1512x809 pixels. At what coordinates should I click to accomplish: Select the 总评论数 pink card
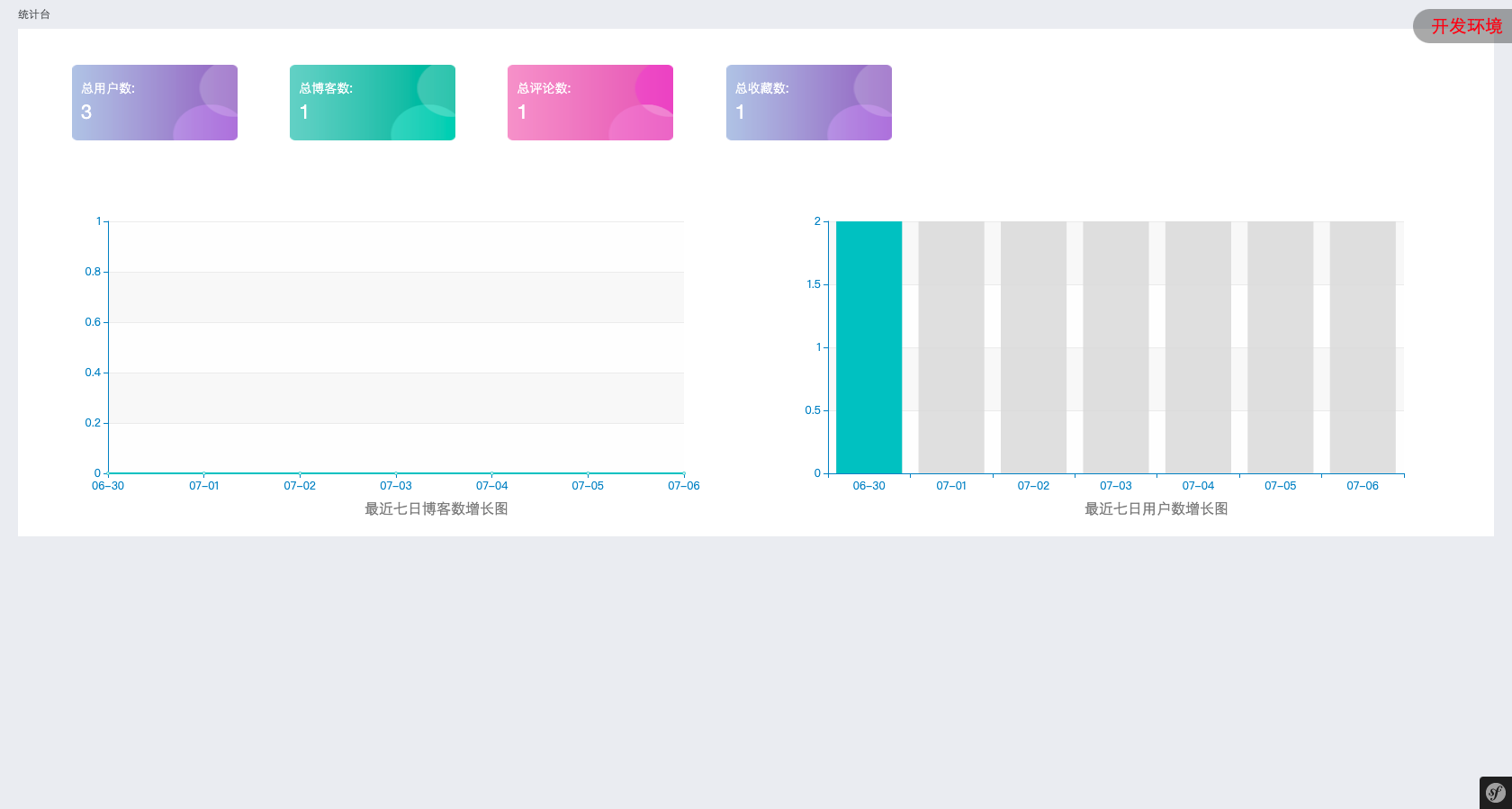tap(590, 103)
